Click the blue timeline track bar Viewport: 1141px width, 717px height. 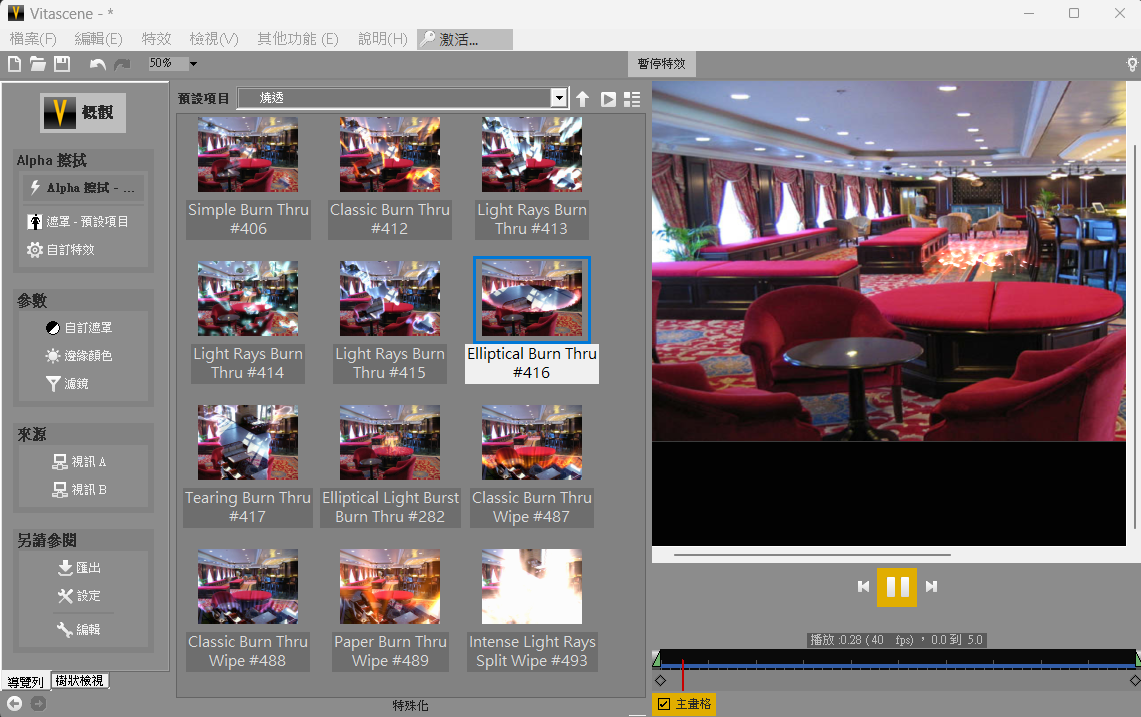(897, 666)
